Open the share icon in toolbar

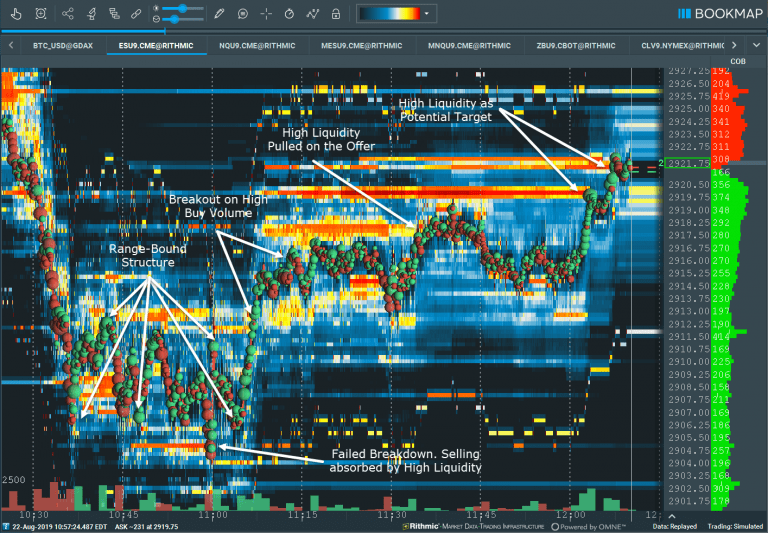(68, 14)
